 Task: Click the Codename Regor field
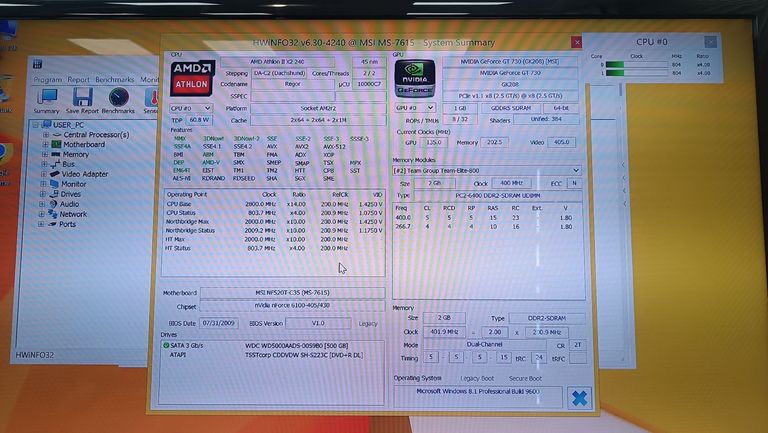tap(292, 84)
